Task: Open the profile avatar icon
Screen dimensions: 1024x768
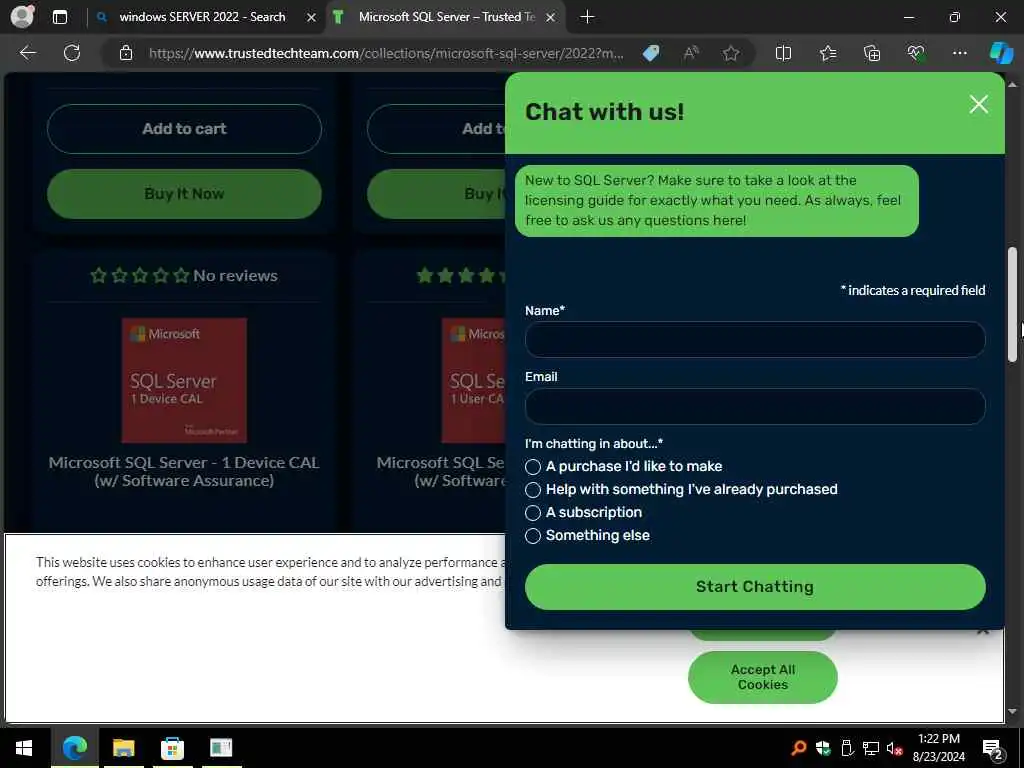Action: 22,16
